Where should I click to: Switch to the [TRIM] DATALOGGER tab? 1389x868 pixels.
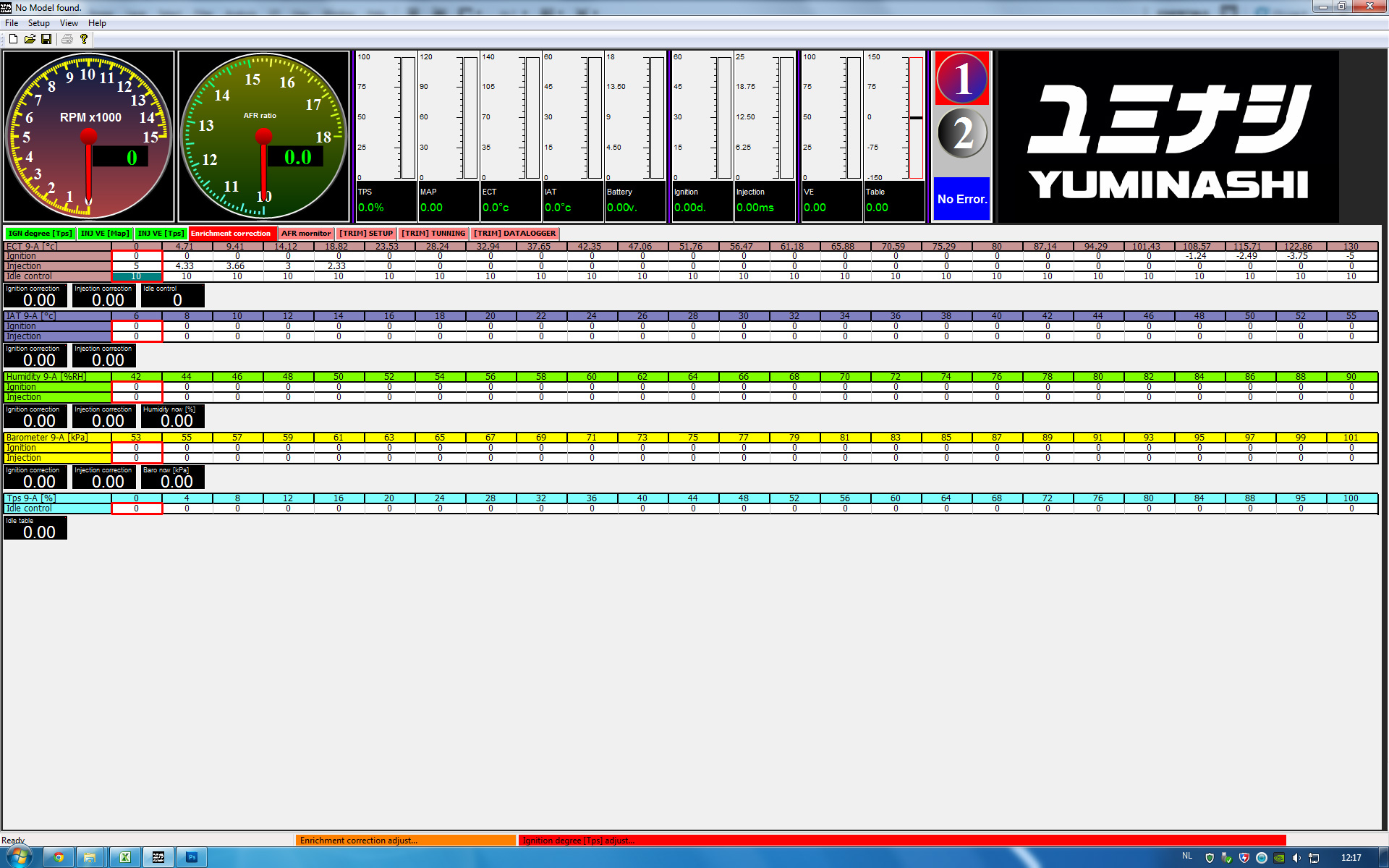click(515, 233)
